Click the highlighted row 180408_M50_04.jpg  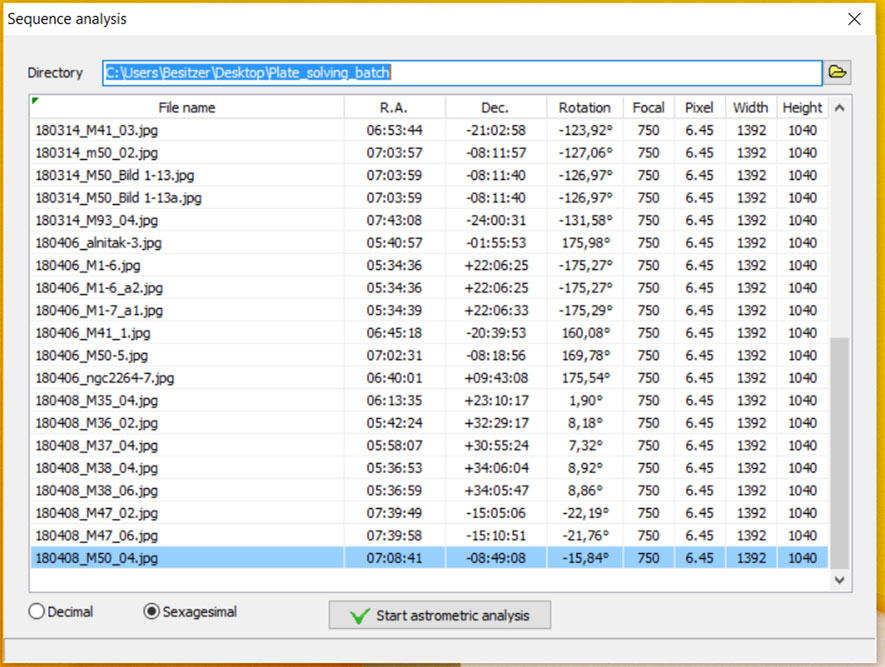(429, 558)
